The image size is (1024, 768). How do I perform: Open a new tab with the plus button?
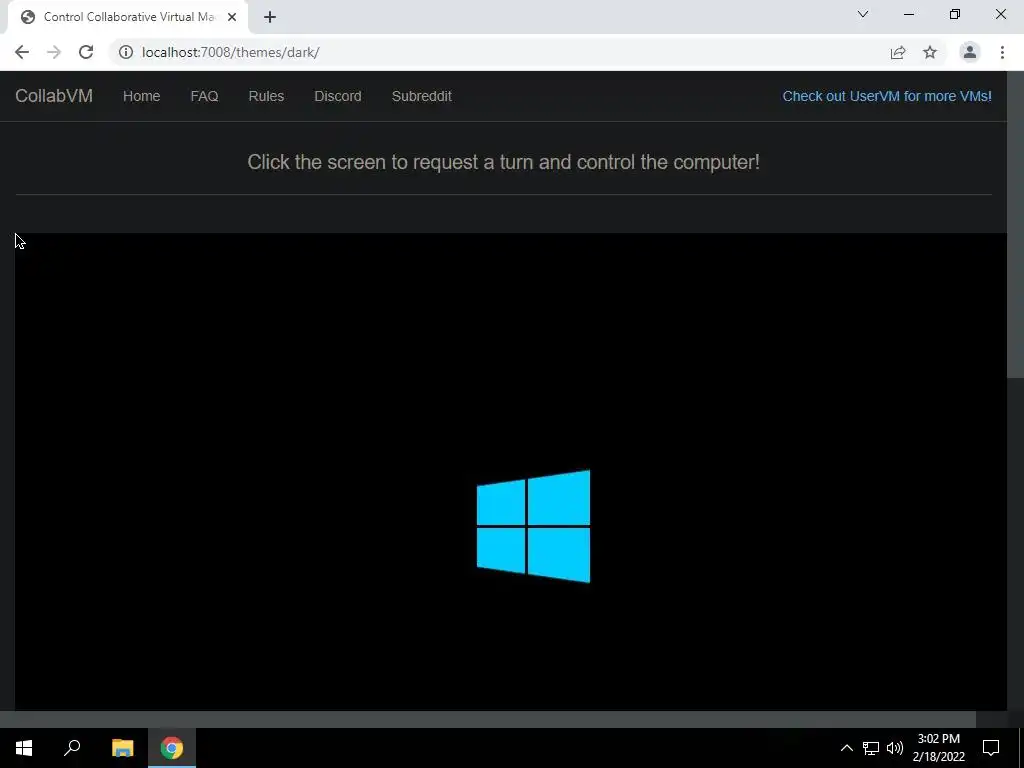(270, 17)
